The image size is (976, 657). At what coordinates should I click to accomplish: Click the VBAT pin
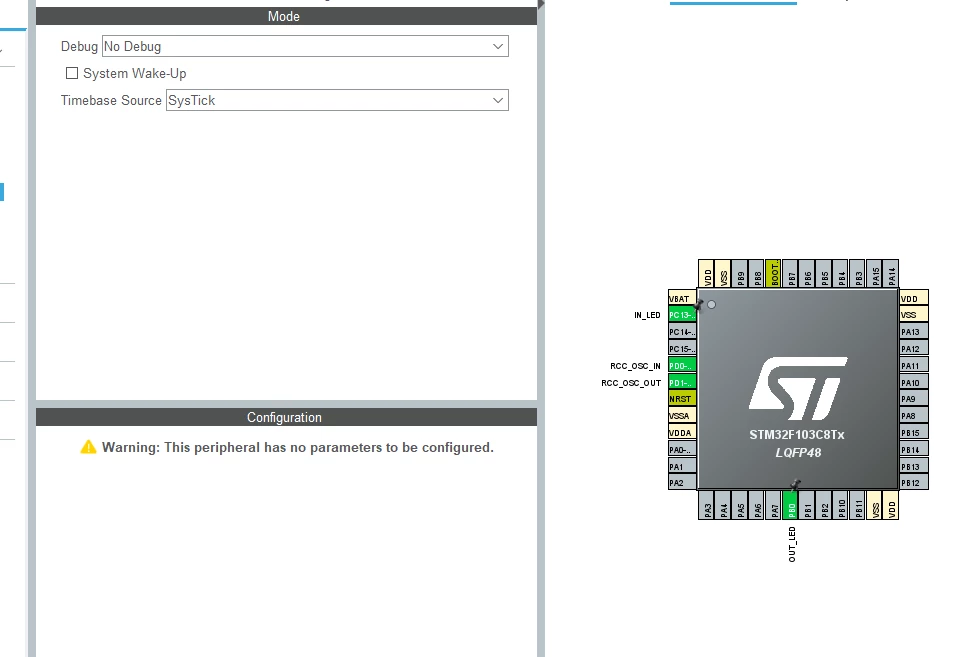tap(682, 298)
